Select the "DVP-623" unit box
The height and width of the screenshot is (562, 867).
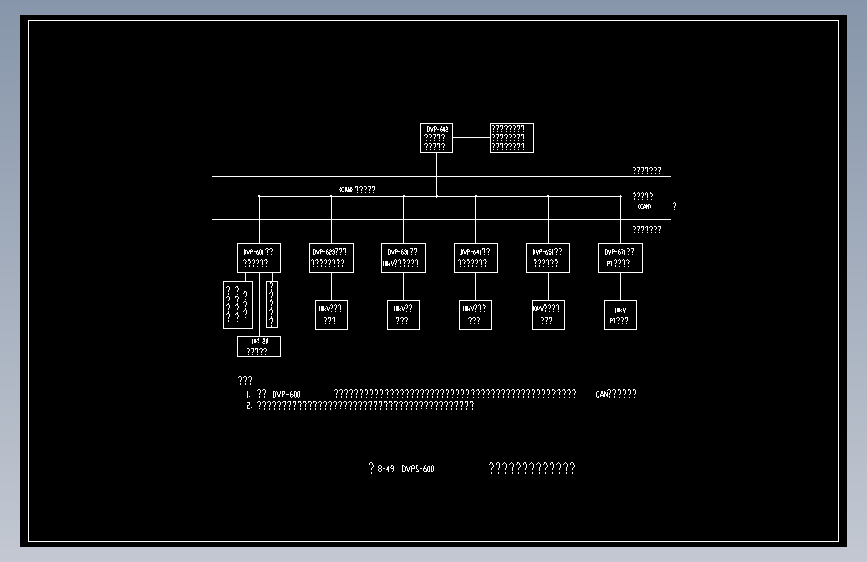331,258
